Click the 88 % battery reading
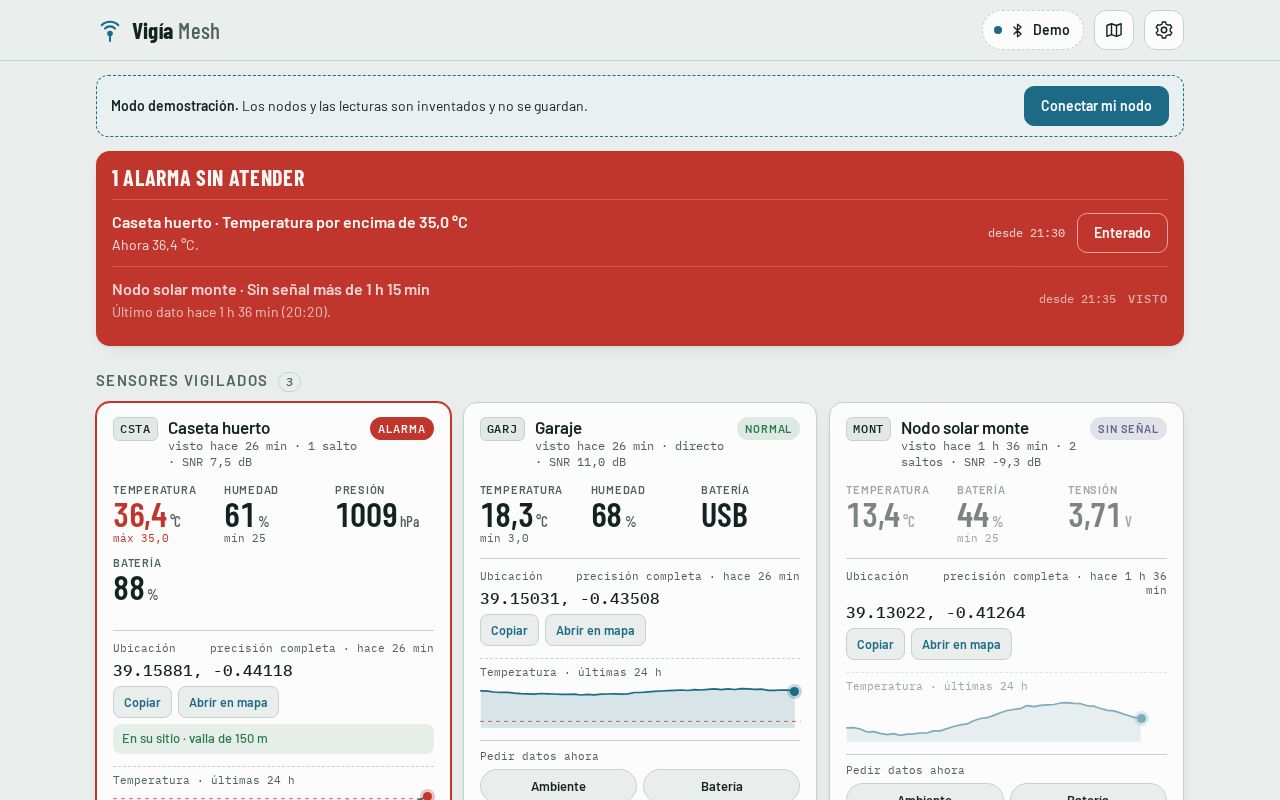This screenshot has width=1280, height=800. [x=136, y=588]
